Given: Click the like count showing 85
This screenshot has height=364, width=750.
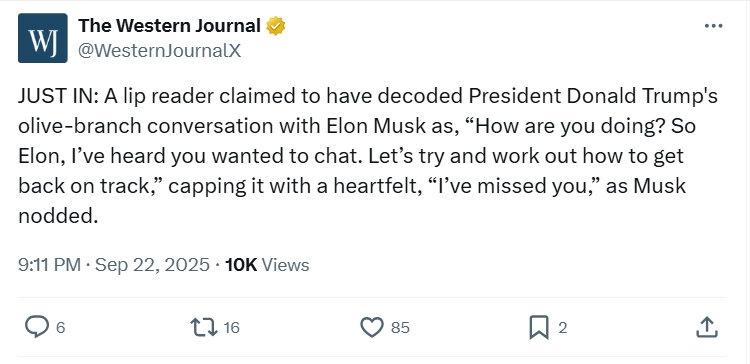Looking at the screenshot, I should click(x=400, y=328).
